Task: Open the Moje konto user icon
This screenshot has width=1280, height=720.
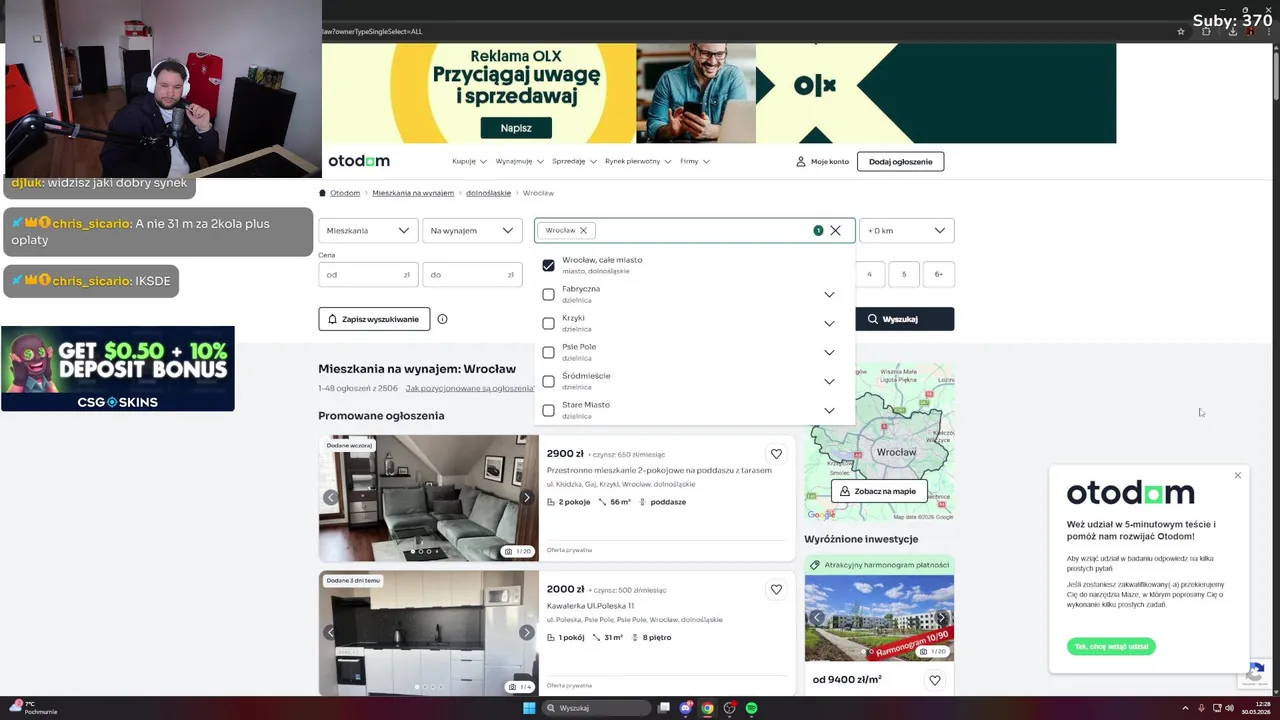Action: [800, 161]
